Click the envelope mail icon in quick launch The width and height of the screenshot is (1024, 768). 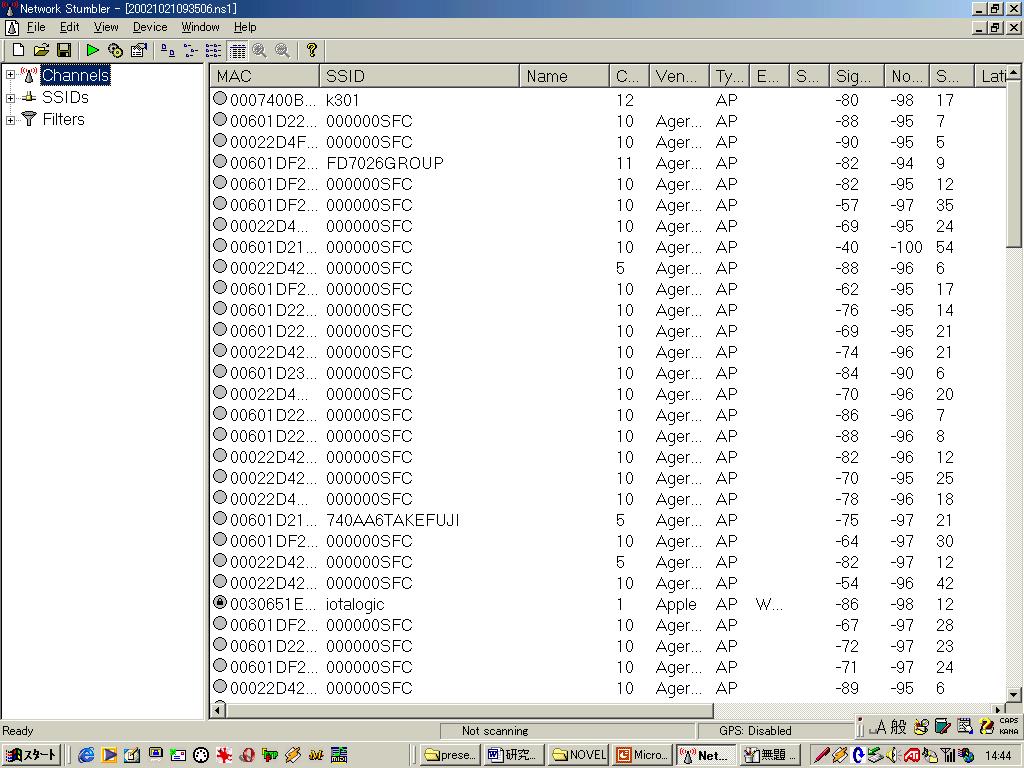pos(178,755)
